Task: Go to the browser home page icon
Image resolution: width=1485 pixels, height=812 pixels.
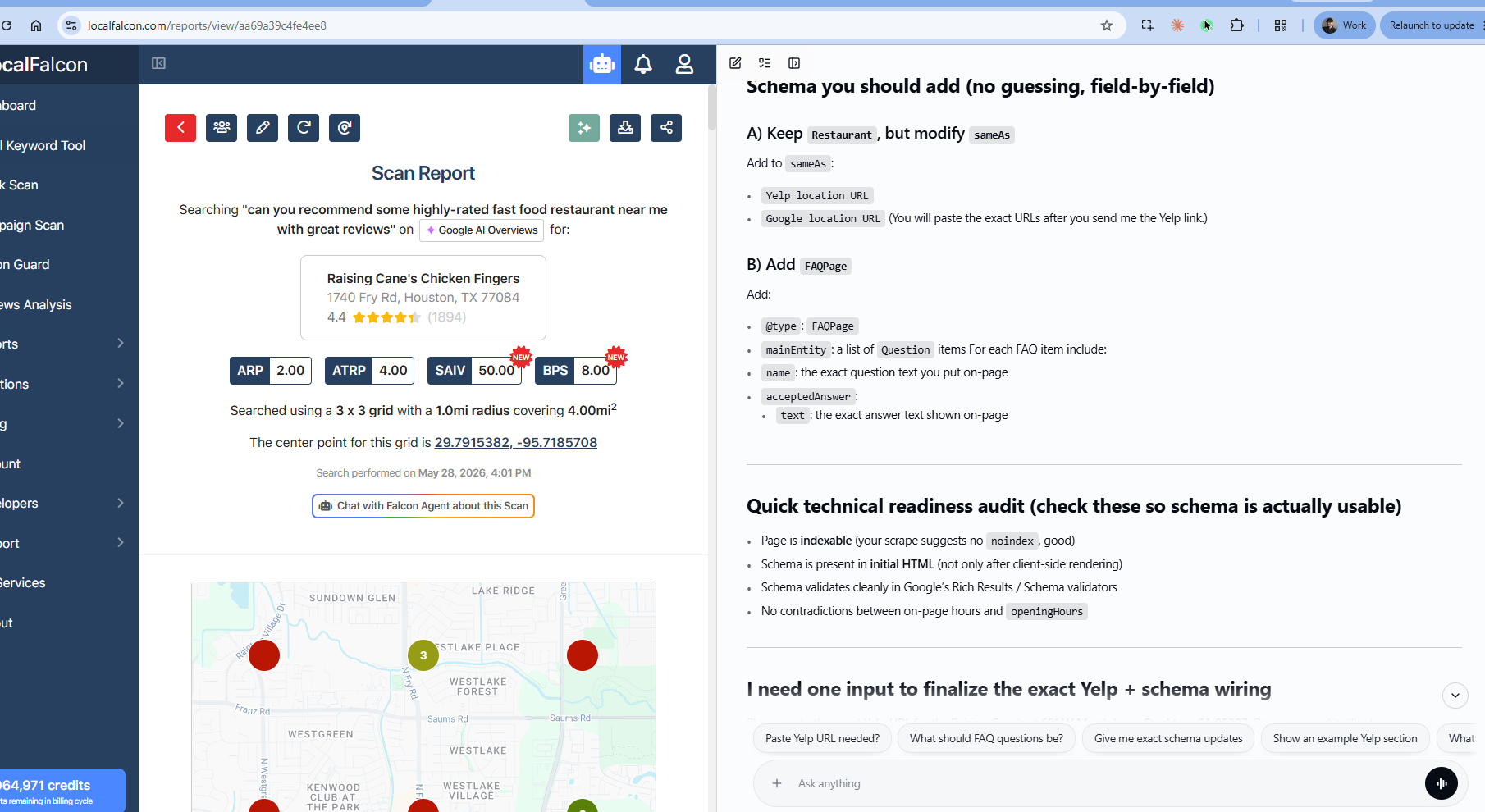Action: [36, 25]
